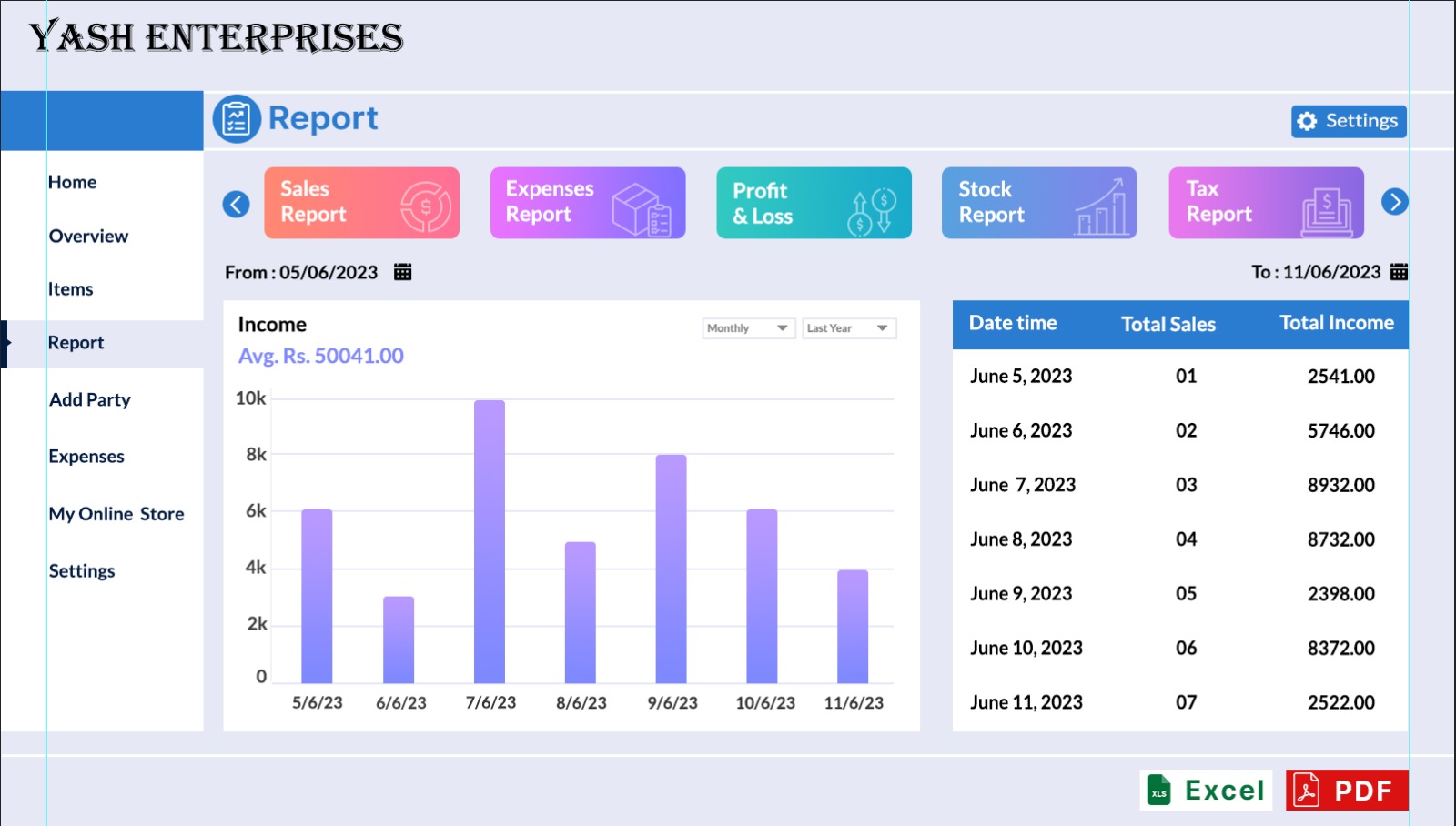Click the 7/6/23 income bar
The height and width of the screenshot is (826, 1456).
(490, 541)
